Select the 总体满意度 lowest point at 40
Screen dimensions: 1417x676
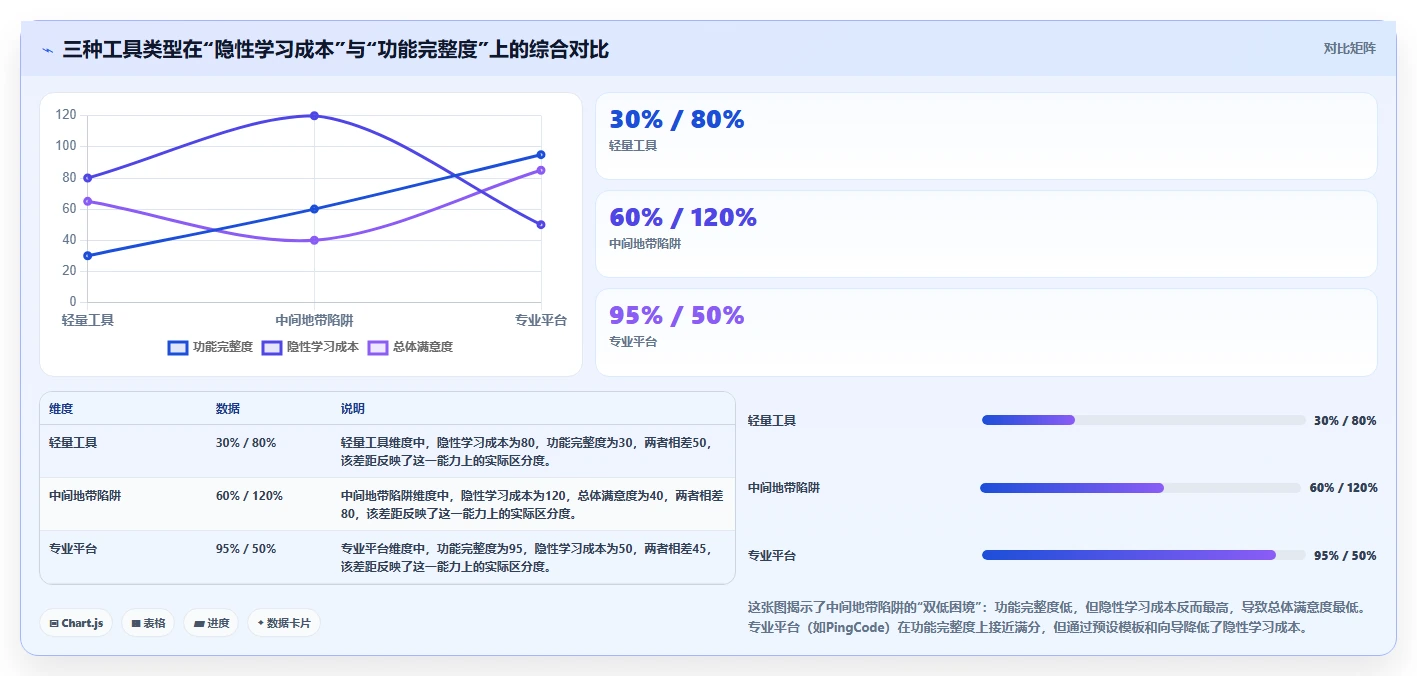tap(314, 240)
